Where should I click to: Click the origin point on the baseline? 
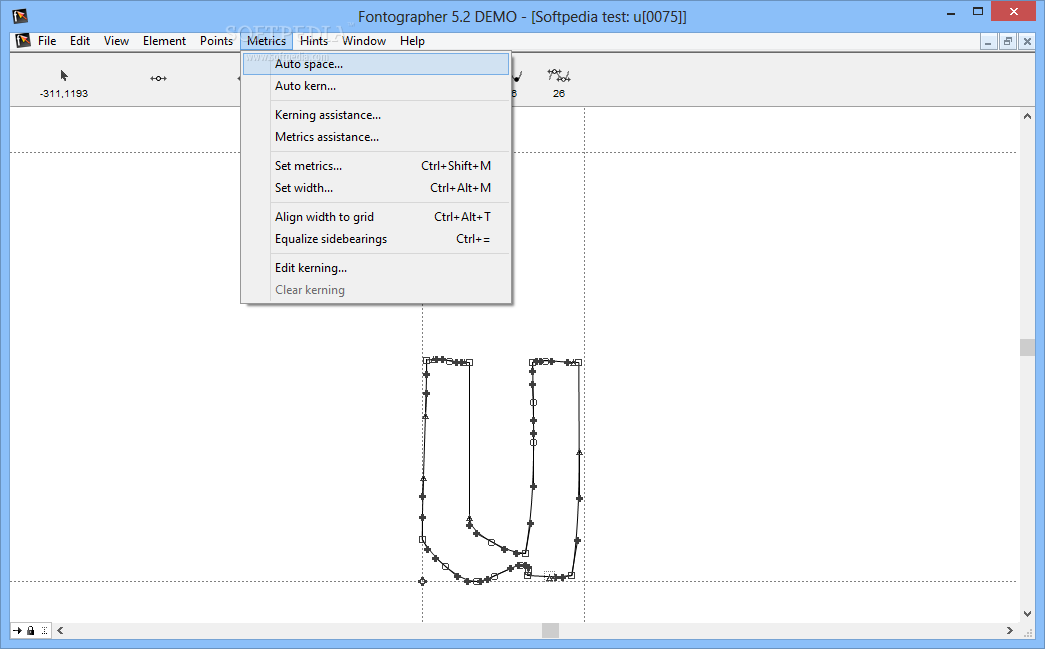point(423,582)
